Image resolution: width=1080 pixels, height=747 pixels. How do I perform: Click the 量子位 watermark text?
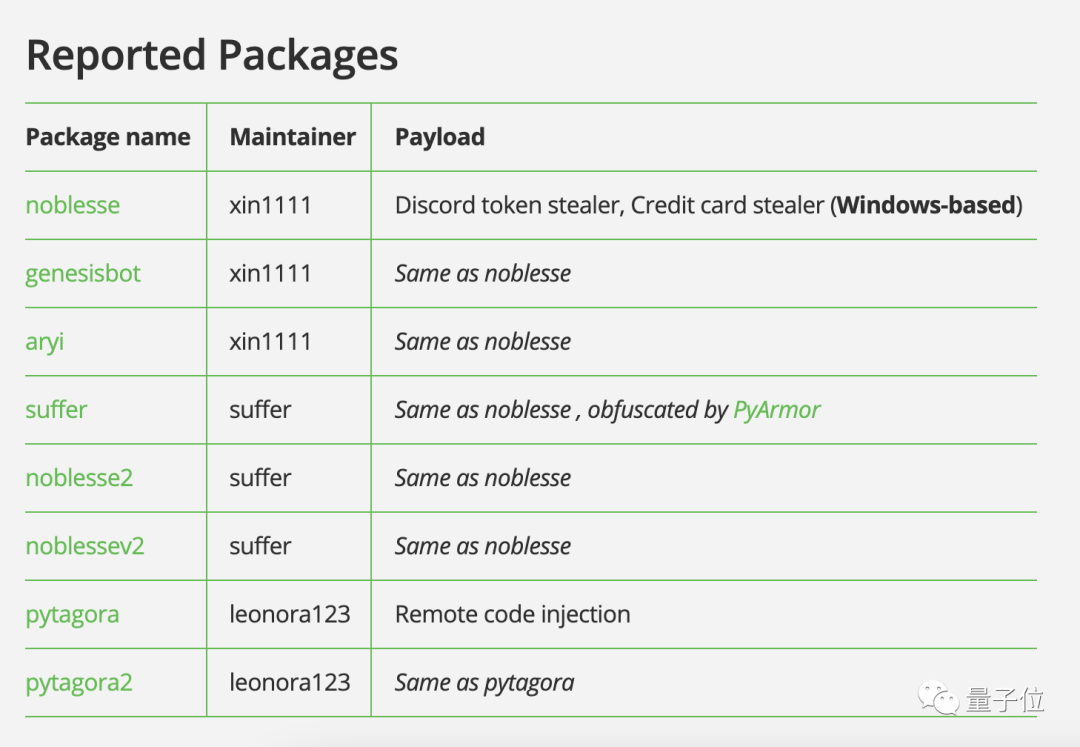(x=1004, y=699)
